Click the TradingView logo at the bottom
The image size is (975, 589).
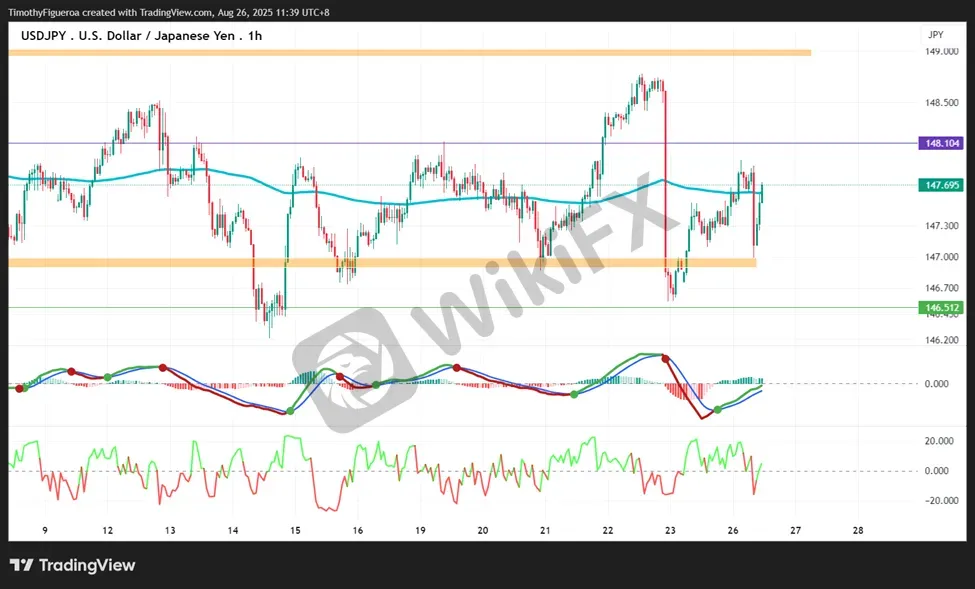pyautogui.click(x=73, y=565)
